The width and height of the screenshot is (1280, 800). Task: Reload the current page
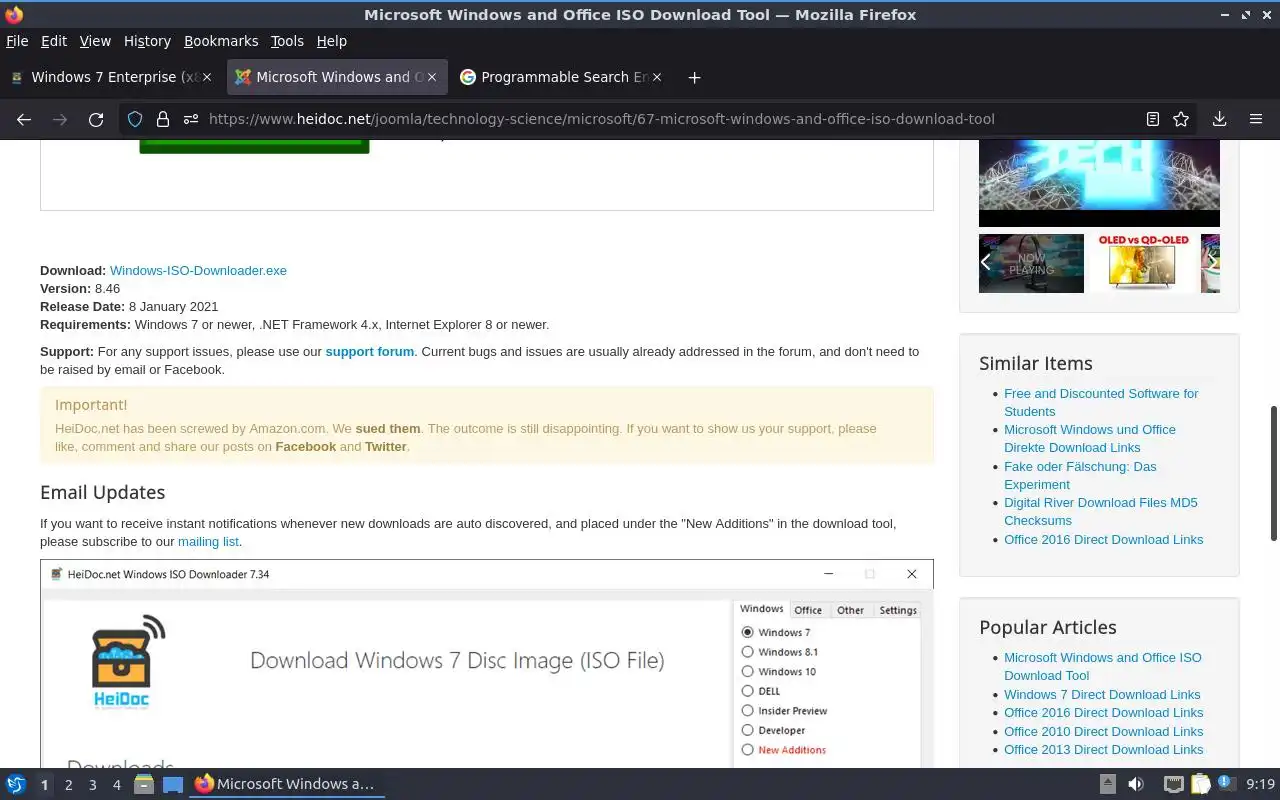click(x=96, y=119)
